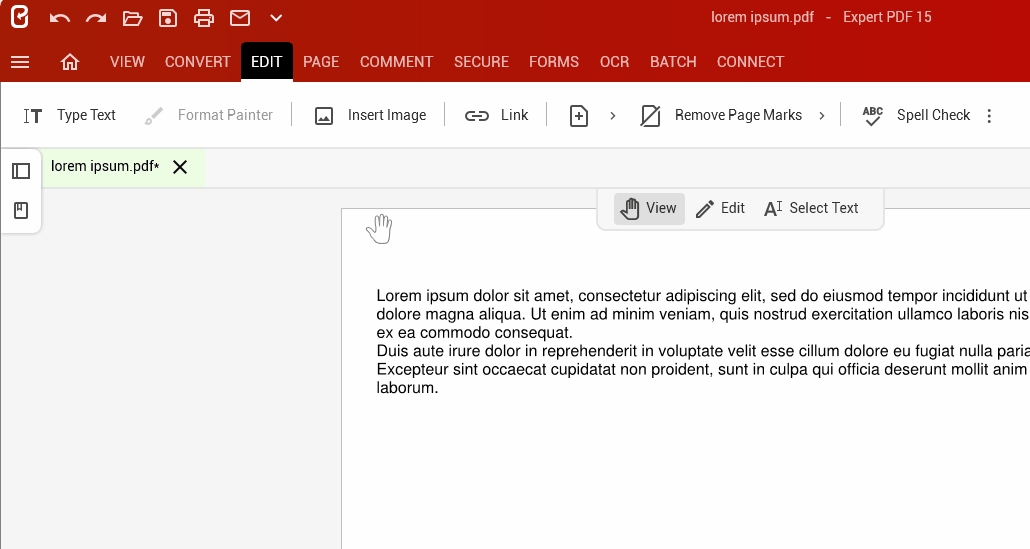The width and height of the screenshot is (1030, 549).
Task: Click the word 'laborum.' in document
Action: (407, 387)
